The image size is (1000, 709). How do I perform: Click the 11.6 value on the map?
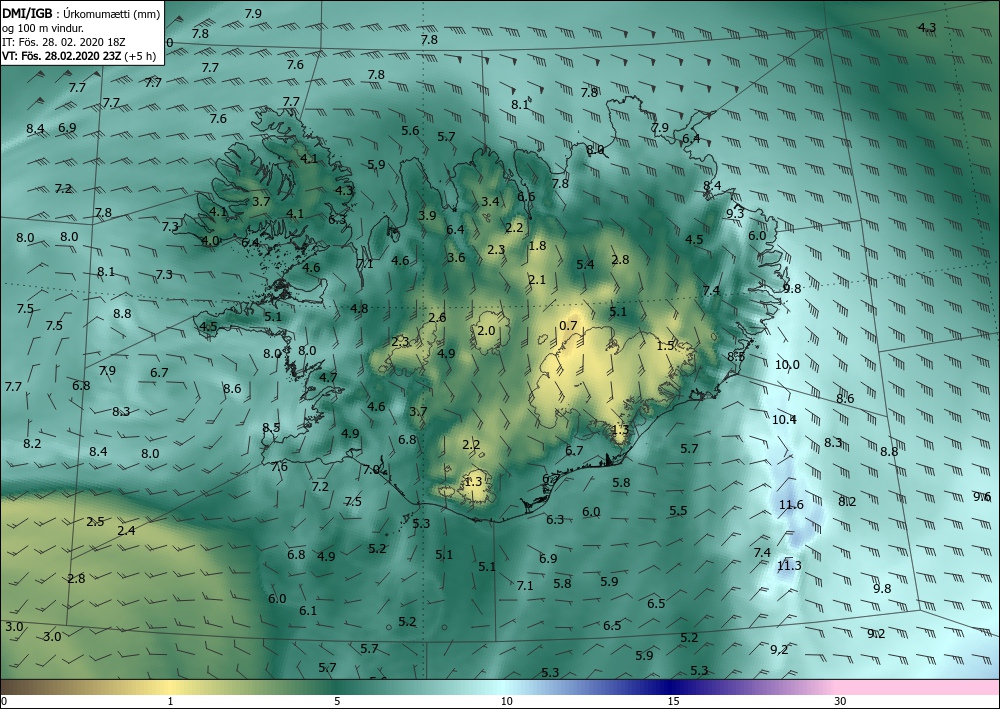(x=791, y=505)
